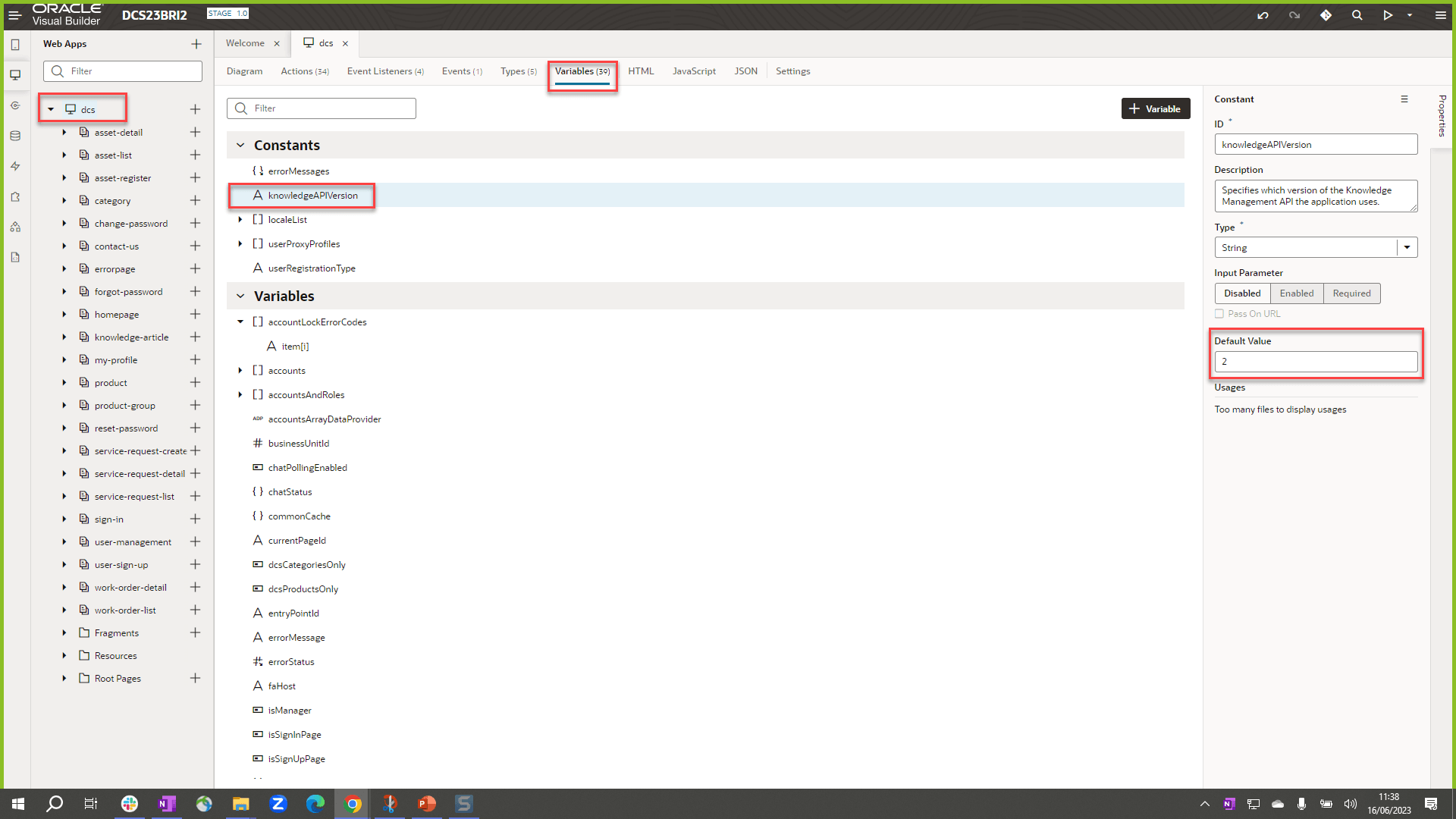Switch to the JavaScript tab
Viewport: 1456px width, 819px height.
[694, 71]
